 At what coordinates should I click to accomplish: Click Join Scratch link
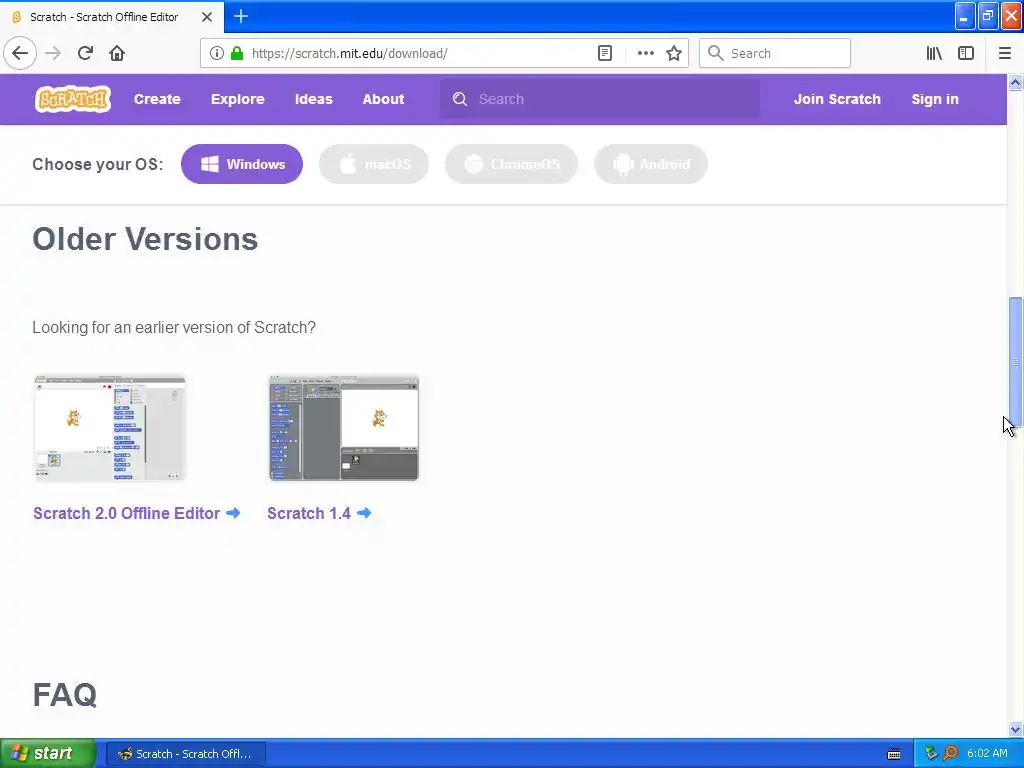[837, 99]
